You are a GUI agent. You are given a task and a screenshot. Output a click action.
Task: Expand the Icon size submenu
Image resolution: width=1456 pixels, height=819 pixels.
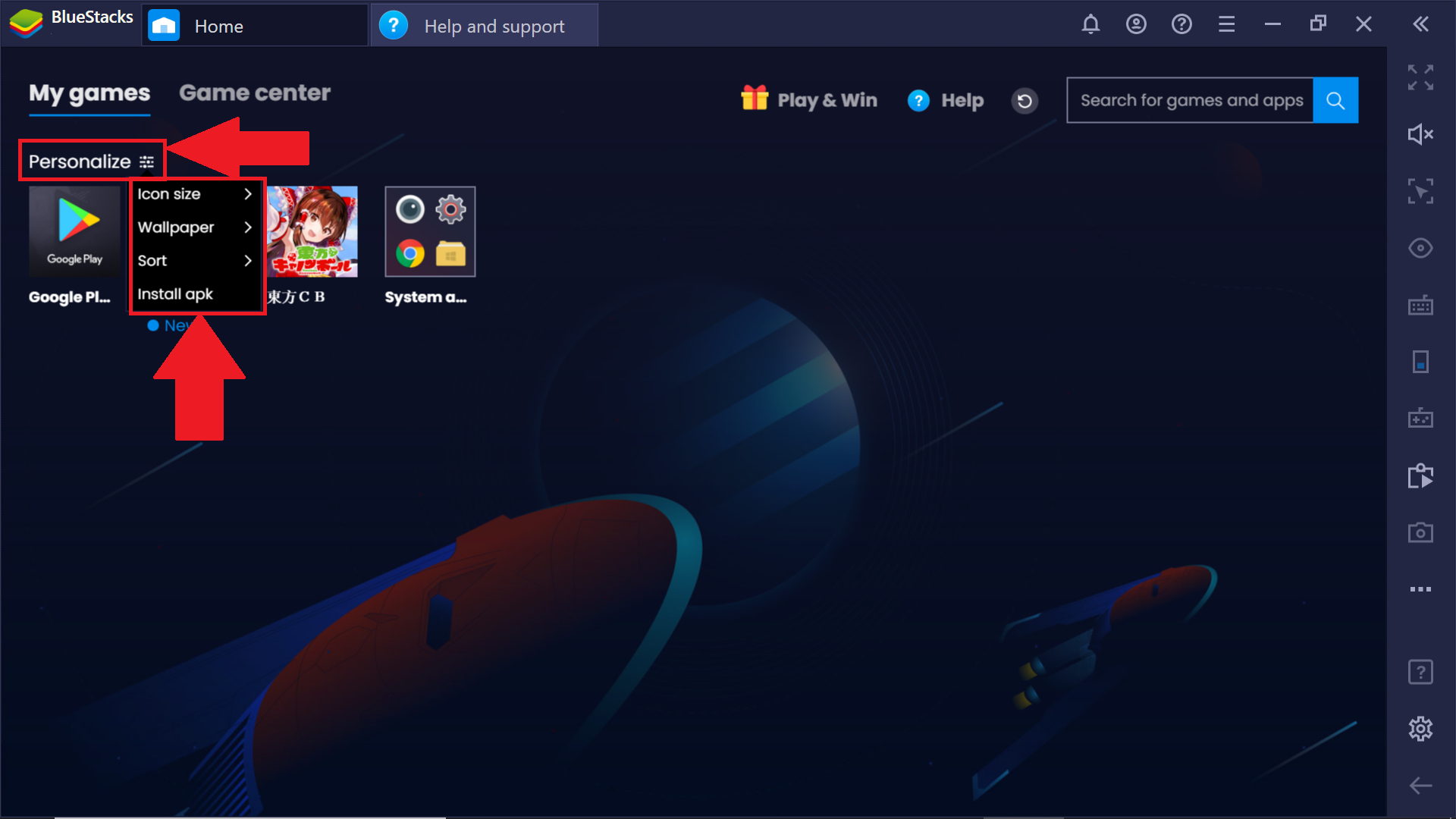[x=196, y=194]
